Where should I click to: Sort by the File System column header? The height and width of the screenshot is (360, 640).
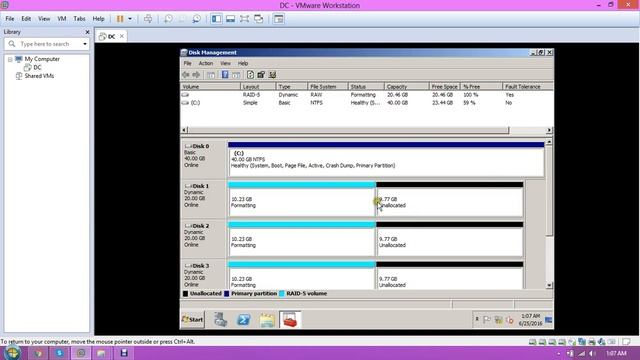pyautogui.click(x=327, y=87)
